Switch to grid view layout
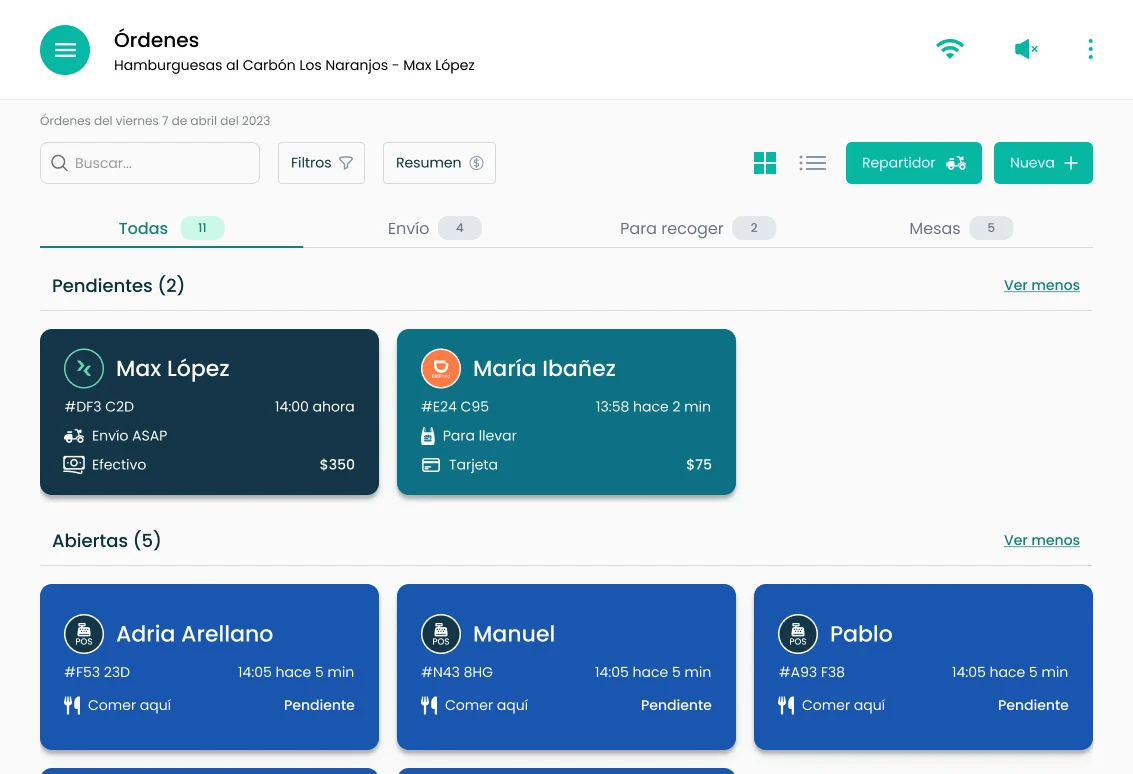The image size is (1133, 774). point(764,163)
